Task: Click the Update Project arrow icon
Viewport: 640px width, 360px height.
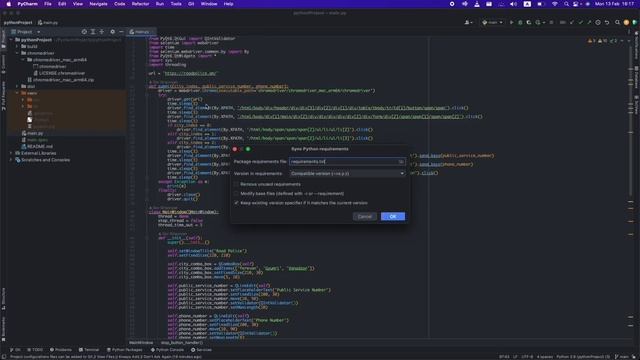Action: pyautogui.click(x=571, y=22)
